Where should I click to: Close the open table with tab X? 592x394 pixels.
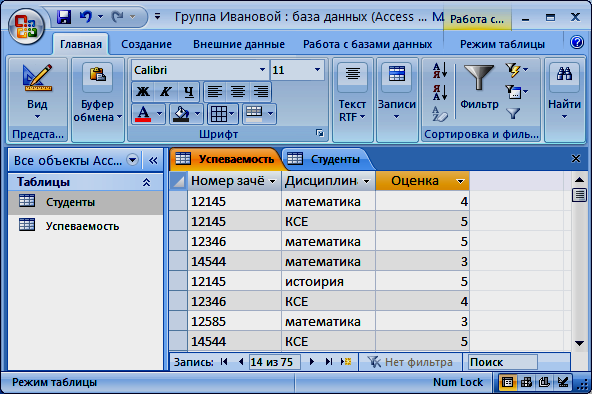(576, 159)
